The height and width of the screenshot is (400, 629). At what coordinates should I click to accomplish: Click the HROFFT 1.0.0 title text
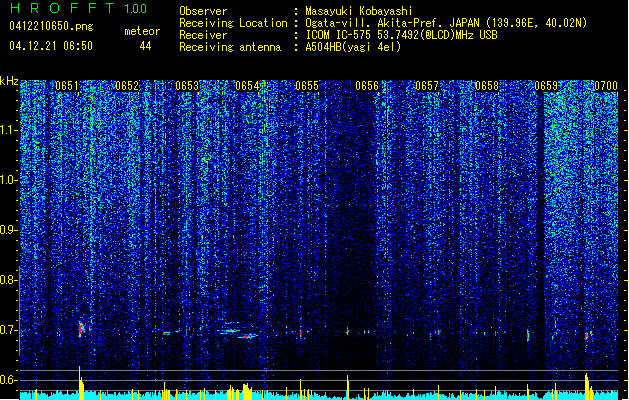tap(79, 8)
